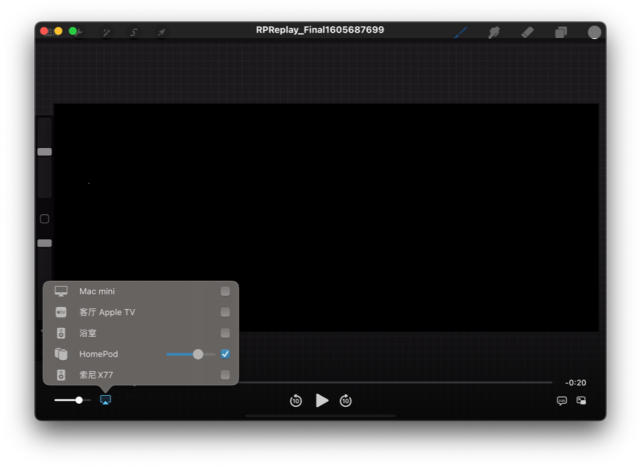The width and height of the screenshot is (641, 466).
Task: Select 浴室 in AirPlay device list
Action: pyautogui.click(x=141, y=333)
